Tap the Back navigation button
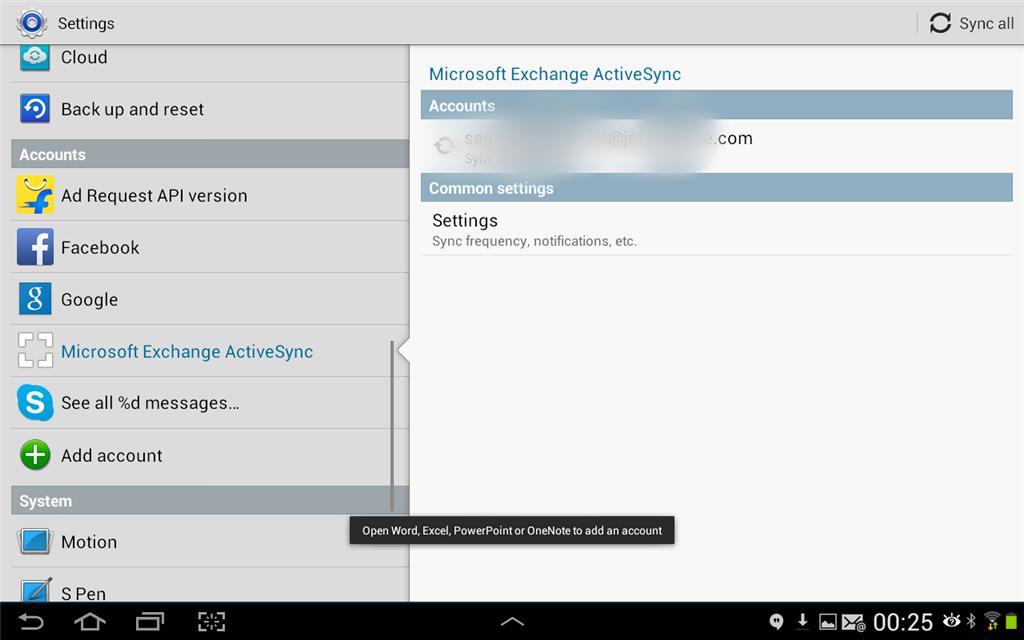Image resolution: width=1024 pixels, height=640 pixels. (x=30, y=621)
